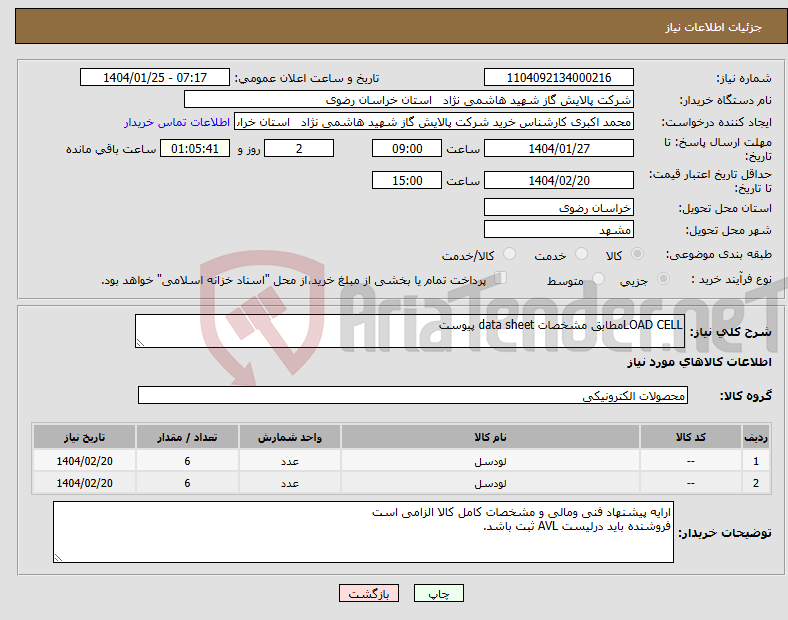Click the تعداد / مقدار column header
This screenshot has height=620, width=788.
click(187, 437)
